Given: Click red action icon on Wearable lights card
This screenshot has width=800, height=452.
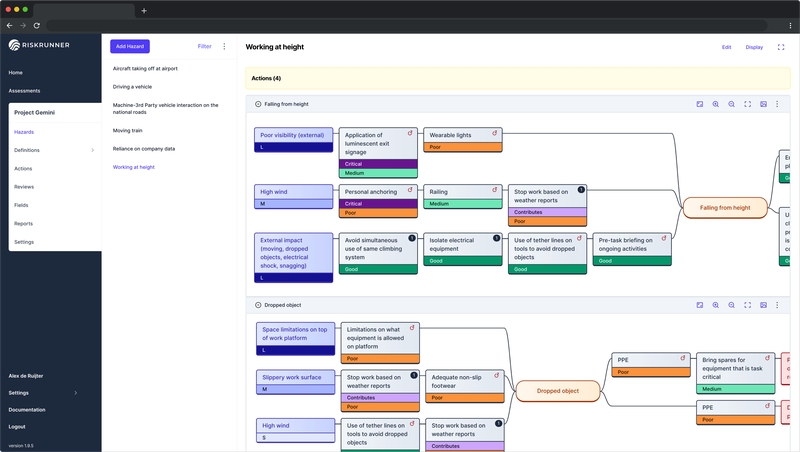Looking at the screenshot, I should tap(494, 133).
